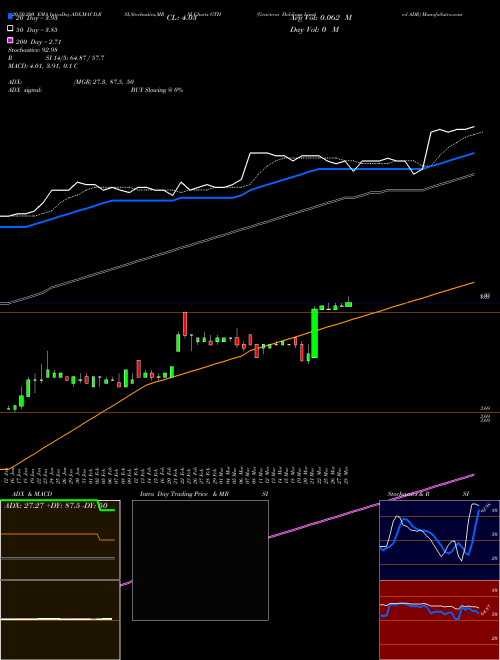This screenshot has width=500, height=660.
Task: Click the blue 20 Day EMA legend swatch
Action: [x=10, y=17]
